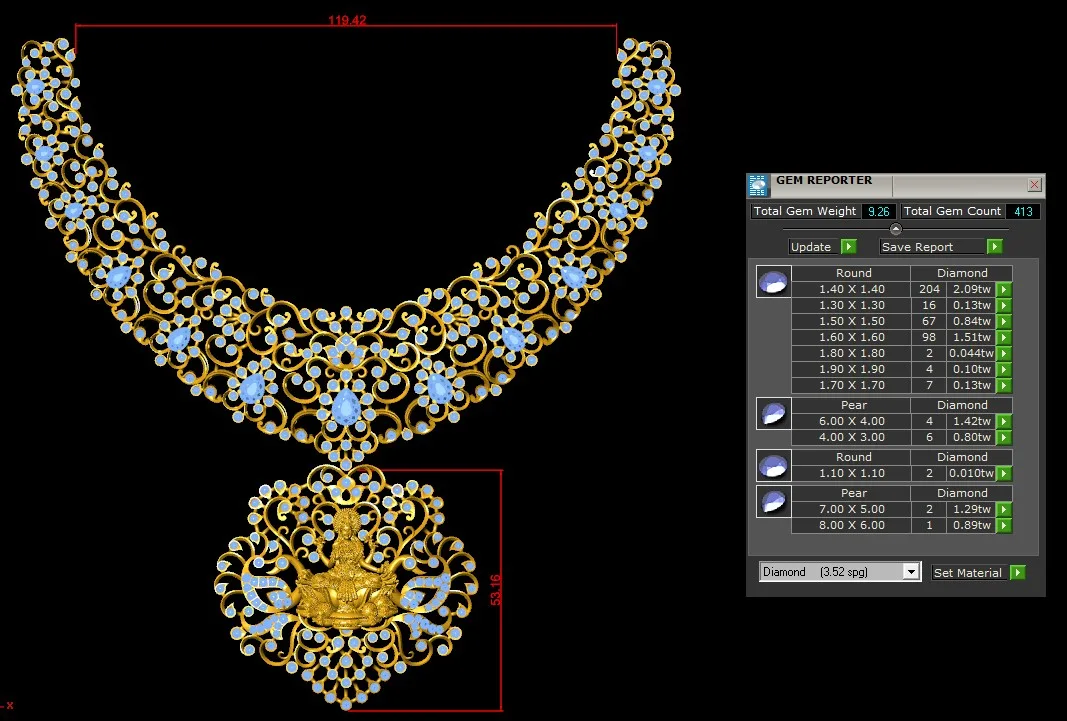The height and width of the screenshot is (721, 1067).
Task: Click the gem icon beside Round 1.10 X 1.10
Action: [x=773, y=466]
